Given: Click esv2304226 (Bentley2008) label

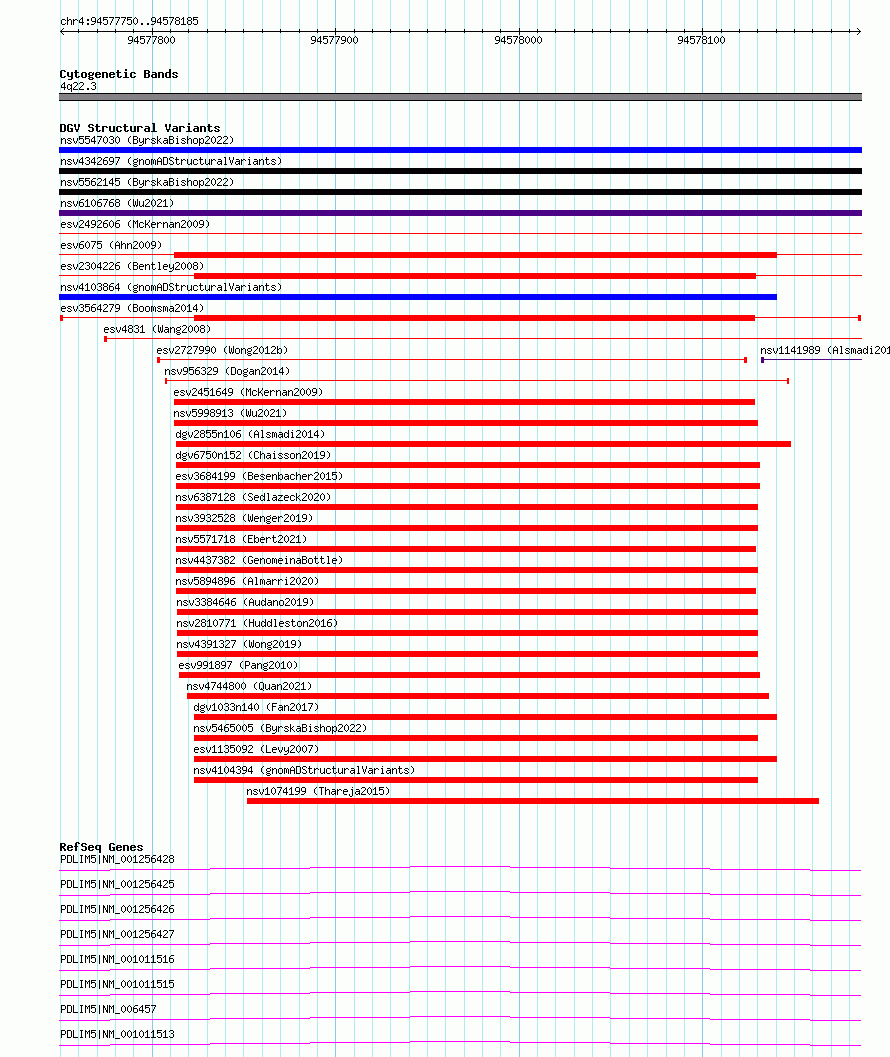Looking at the screenshot, I should (x=132, y=266).
